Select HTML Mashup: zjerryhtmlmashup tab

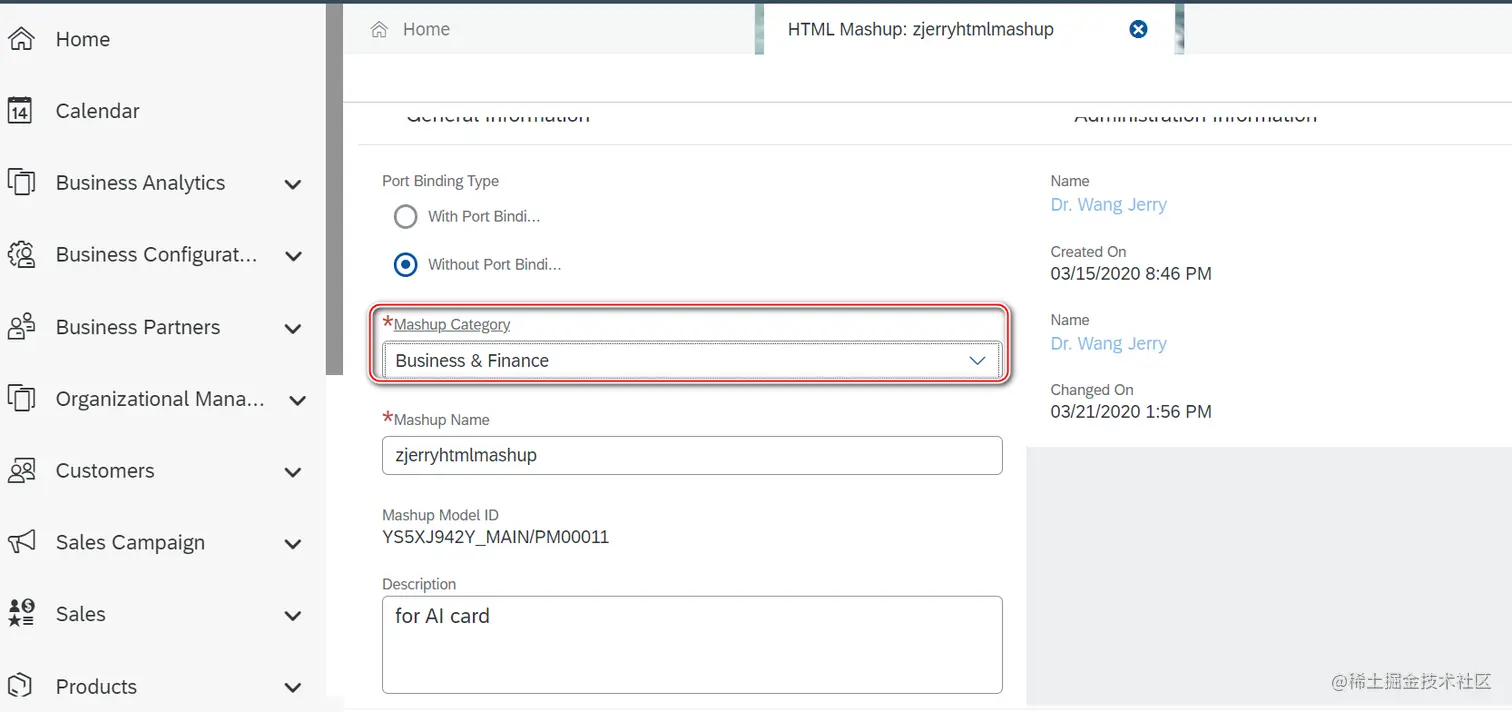969,30
